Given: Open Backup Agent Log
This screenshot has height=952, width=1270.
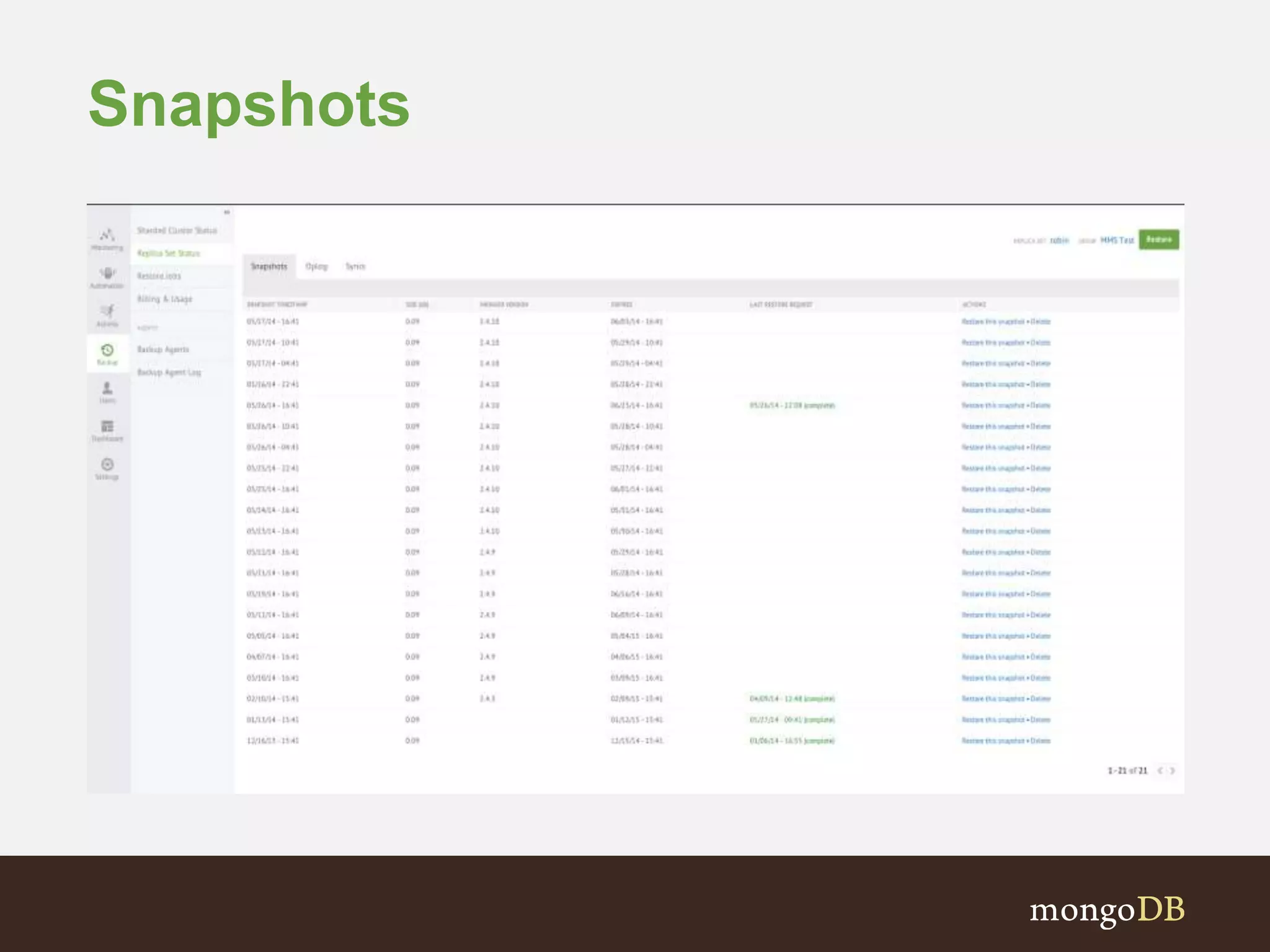Looking at the screenshot, I should 169,372.
